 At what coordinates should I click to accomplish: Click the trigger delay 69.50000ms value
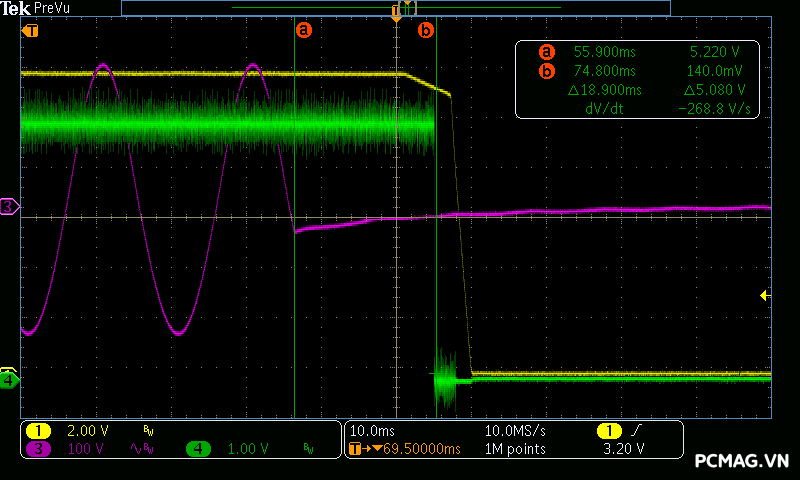(x=422, y=449)
